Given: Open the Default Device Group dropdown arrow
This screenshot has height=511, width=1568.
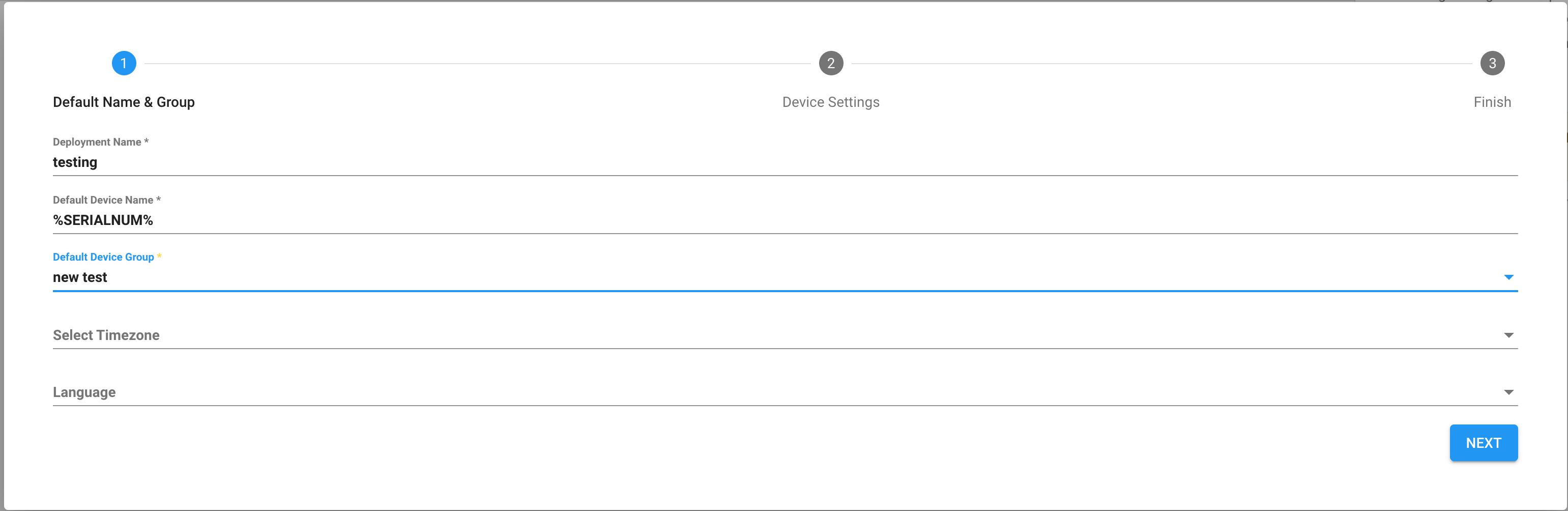Looking at the screenshot, I should (x=1508, y=277).
